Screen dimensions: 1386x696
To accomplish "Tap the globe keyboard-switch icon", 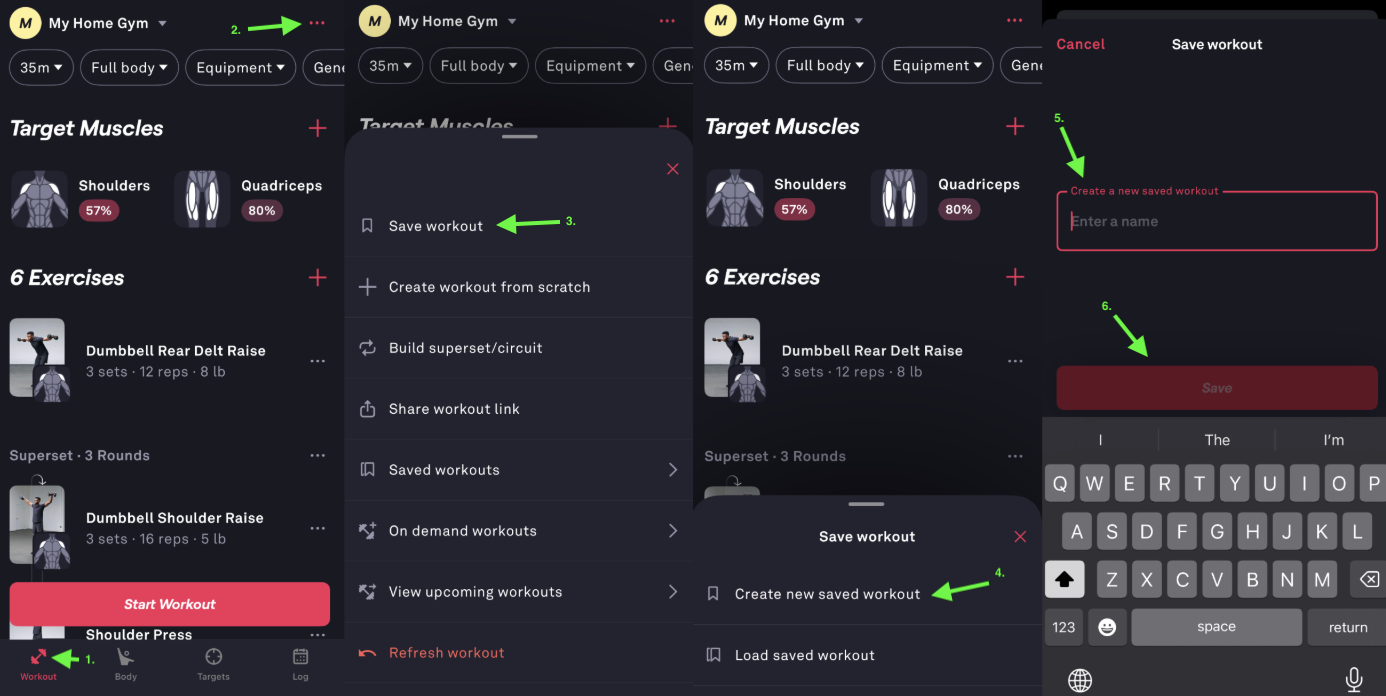I will [x=1080, y=681].
